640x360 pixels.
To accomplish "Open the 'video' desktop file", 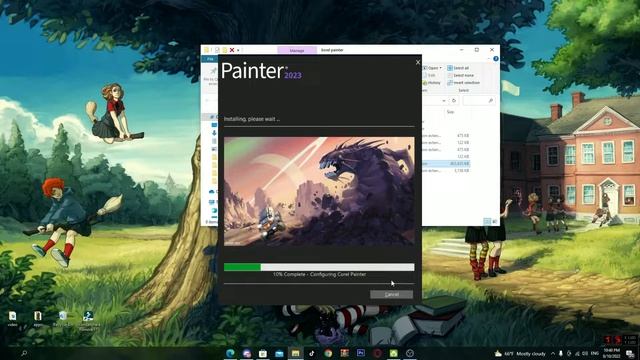I will (x=13, y=319).
